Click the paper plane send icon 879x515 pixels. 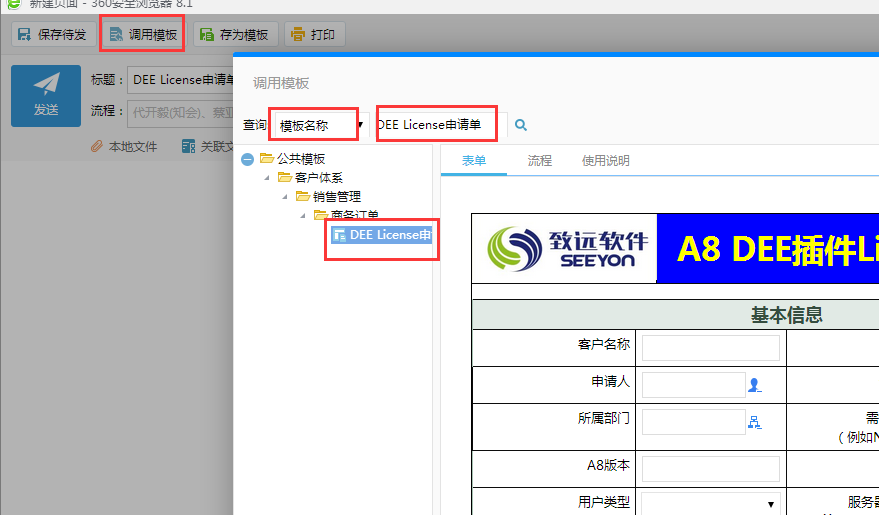point(46,84)
